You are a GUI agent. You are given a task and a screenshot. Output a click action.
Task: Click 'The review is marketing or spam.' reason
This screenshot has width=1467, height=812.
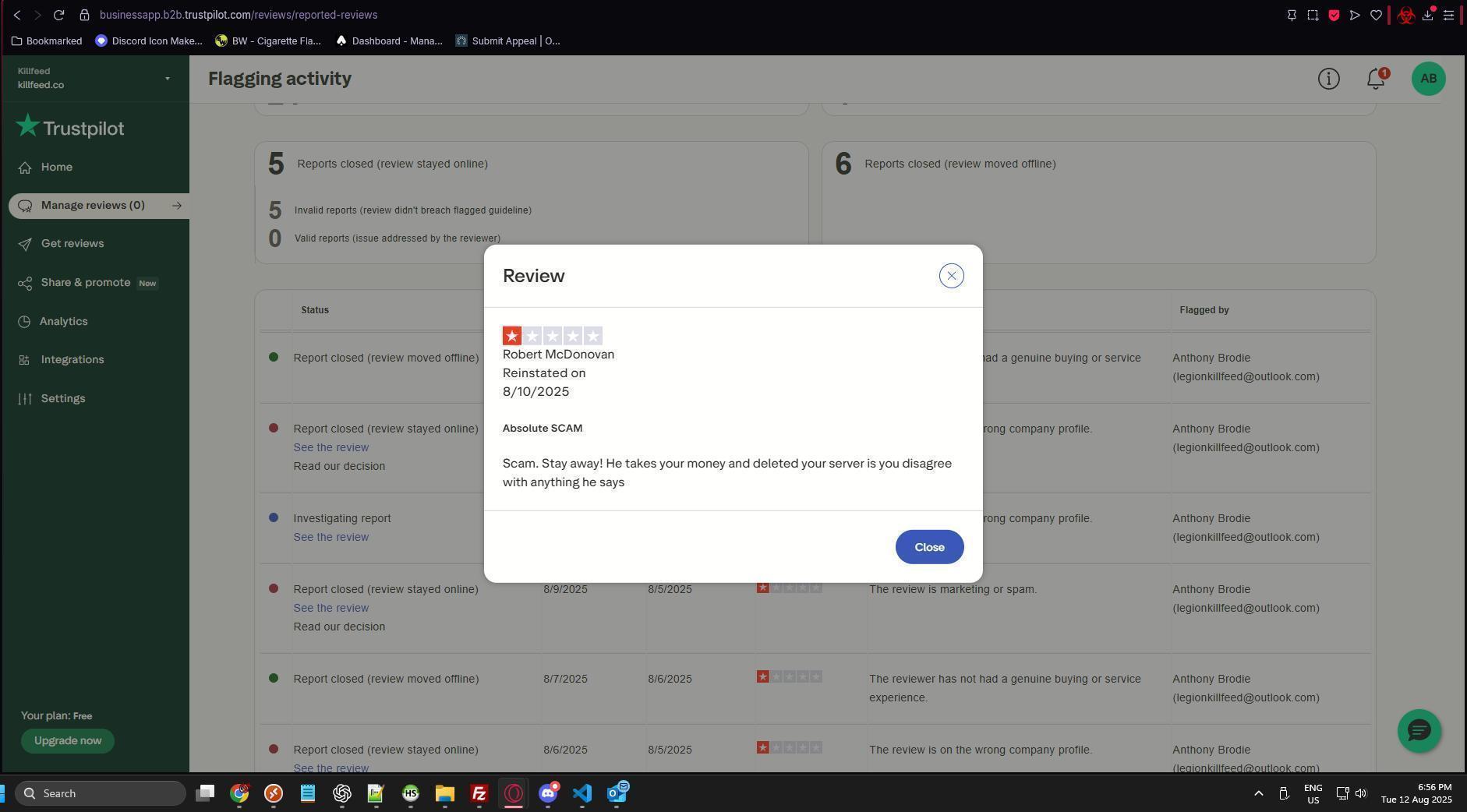[x=953, y=590]
